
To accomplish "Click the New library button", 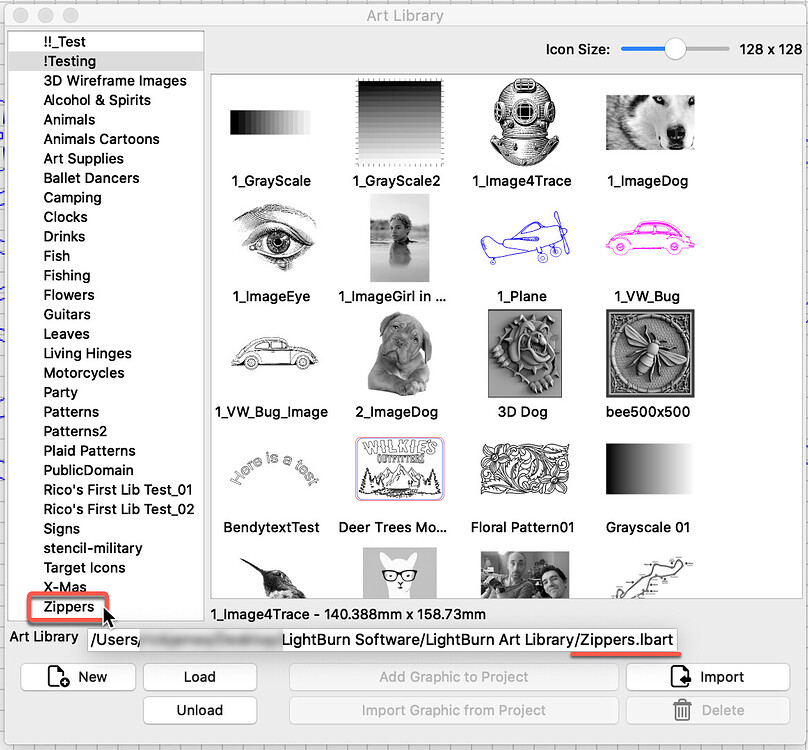I will pos(78,676).
